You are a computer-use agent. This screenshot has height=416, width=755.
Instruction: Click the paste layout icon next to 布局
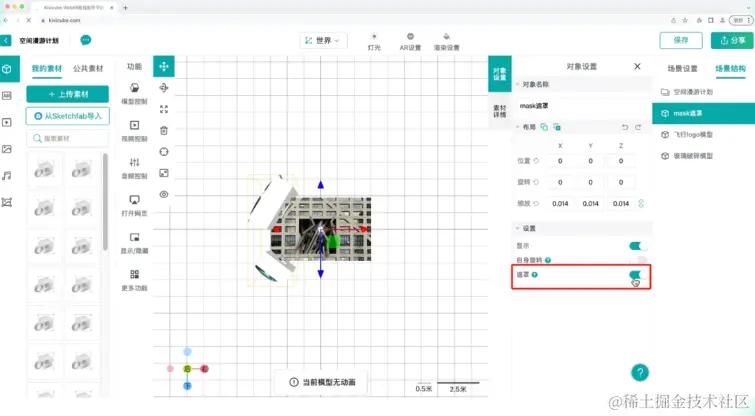pyautogui.click(x=557, y=127)
